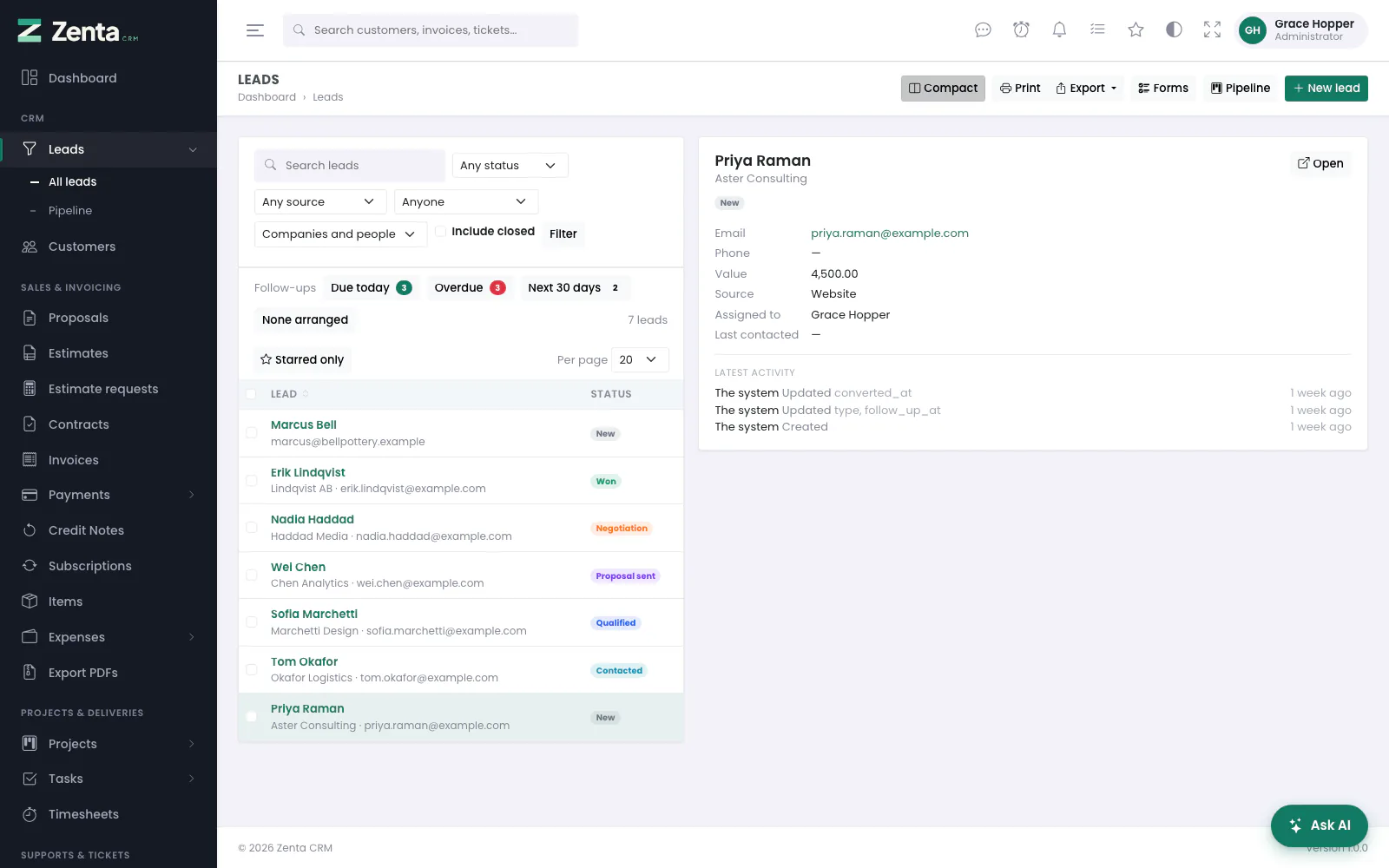Image resolution: width=1389 pixels, height=868 pixels.
Task: Open the Per page 20 dropdown
Action: (x=640, y=359)
